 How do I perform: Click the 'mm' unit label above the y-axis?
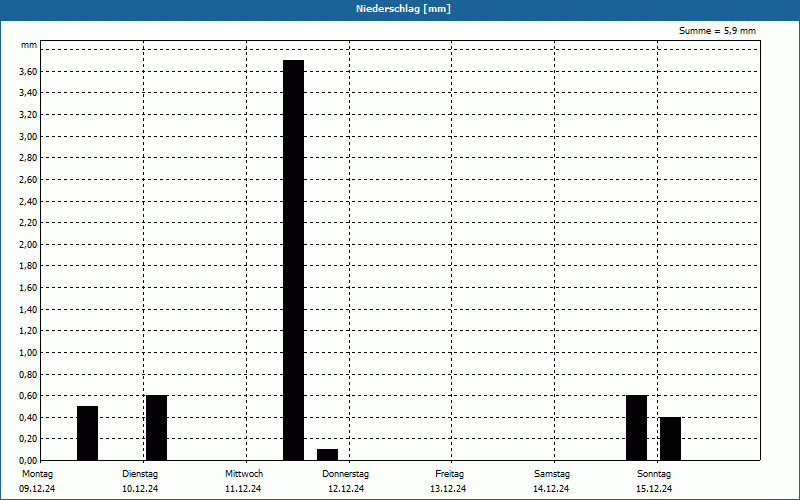point(29,45)
